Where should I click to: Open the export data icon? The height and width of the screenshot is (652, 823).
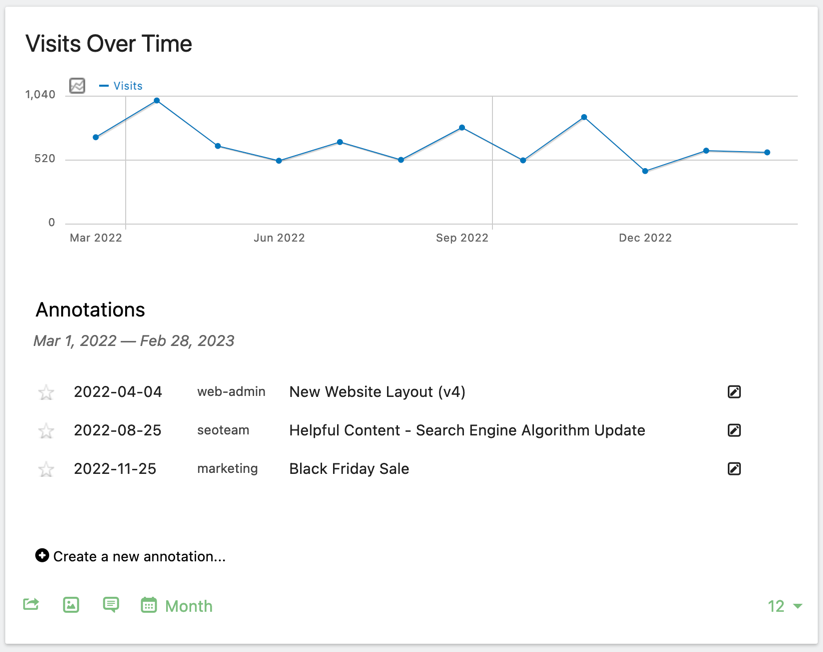click(x=31, y=605)
